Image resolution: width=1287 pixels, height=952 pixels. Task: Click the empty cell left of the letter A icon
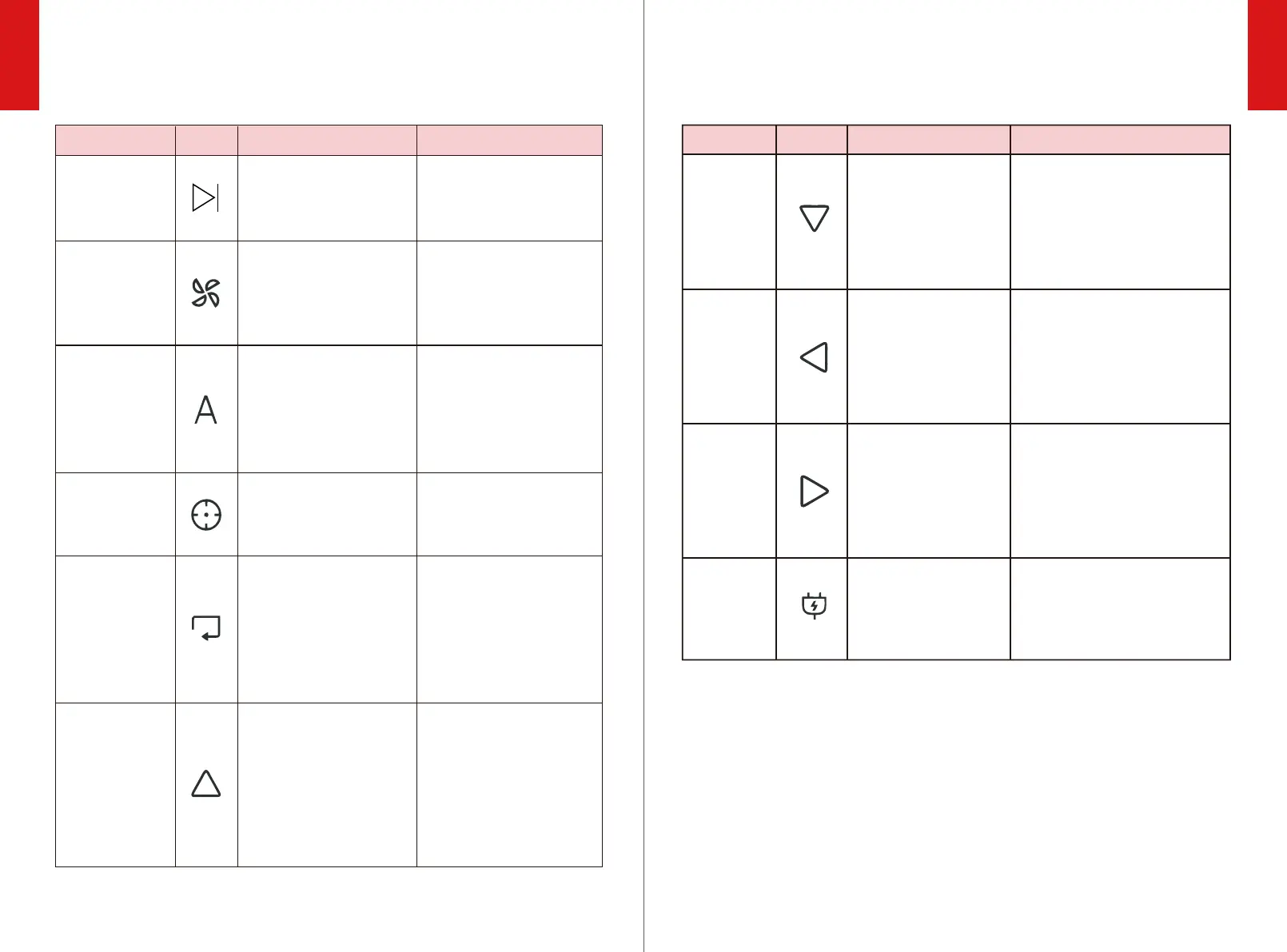point(115,409)
